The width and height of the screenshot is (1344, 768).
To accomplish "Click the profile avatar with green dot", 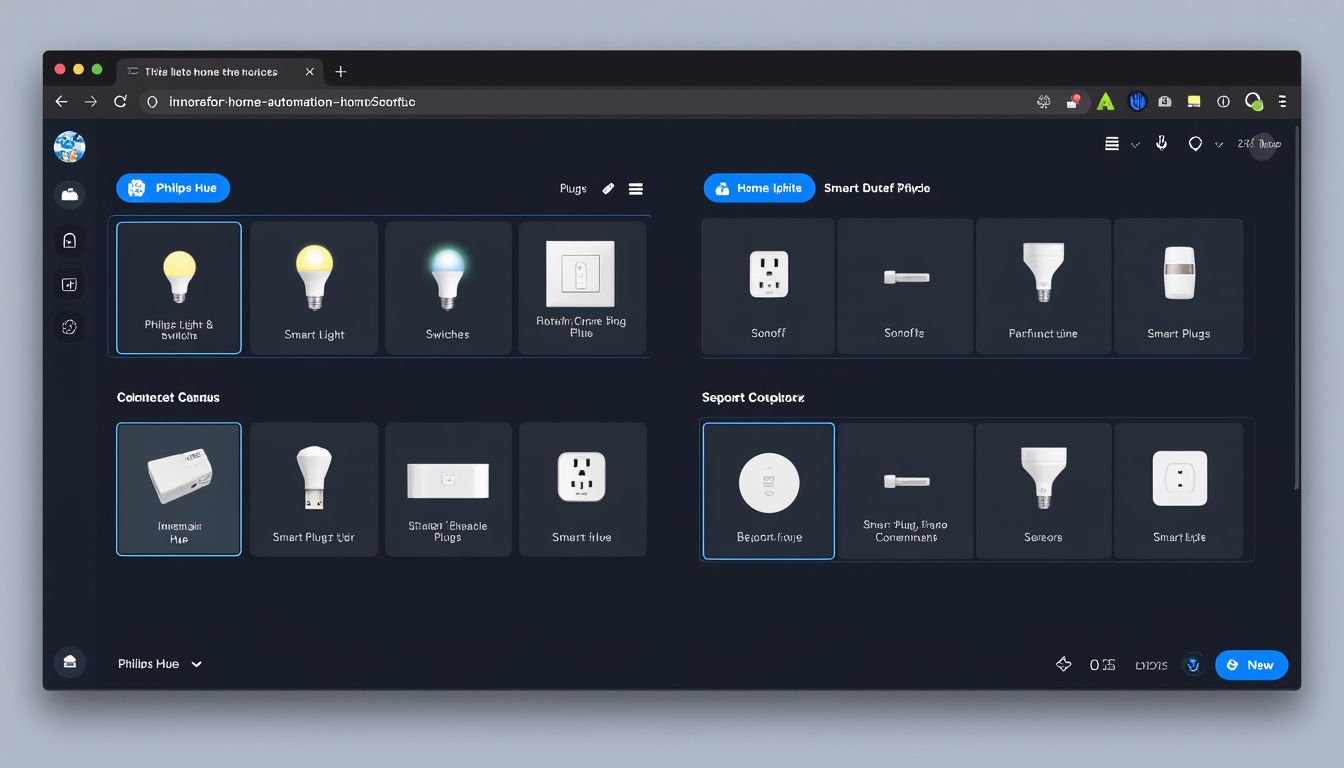I will click(x=1254, y=101).
